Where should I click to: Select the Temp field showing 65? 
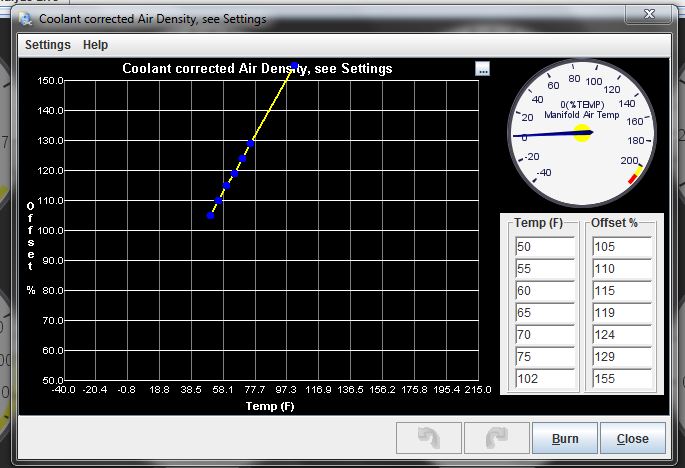click(x=544, y=313)
